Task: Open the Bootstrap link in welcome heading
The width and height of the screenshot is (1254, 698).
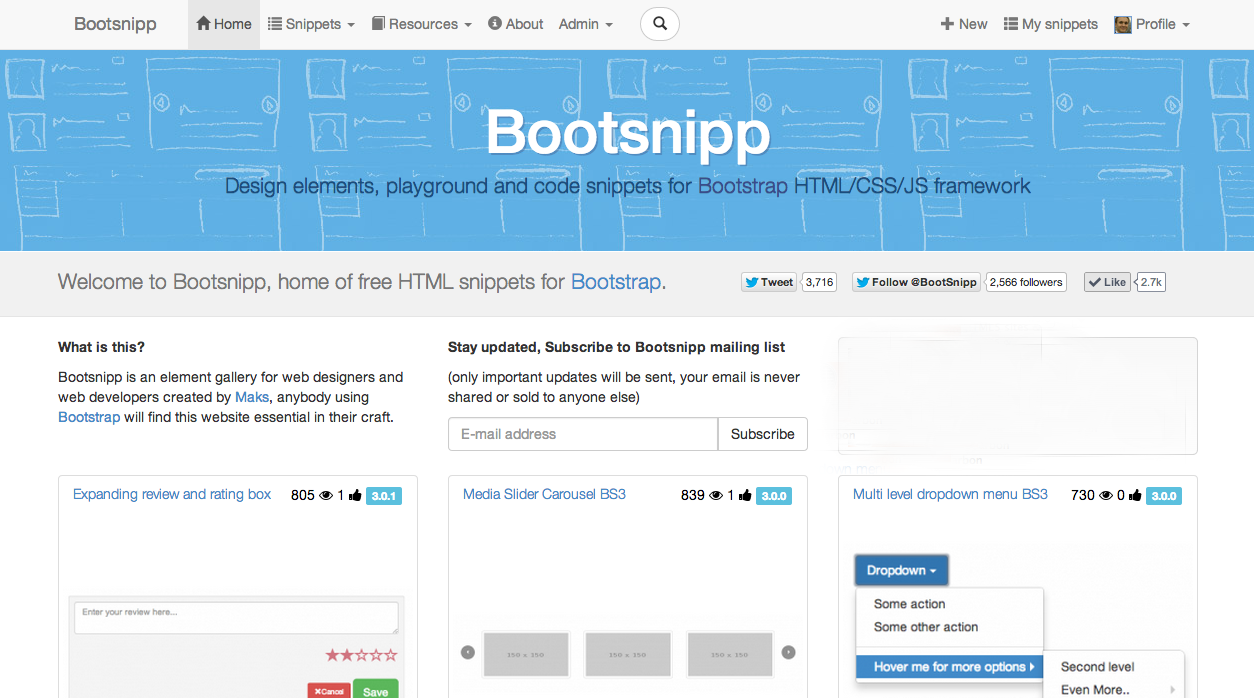Action: coord(616,282)
